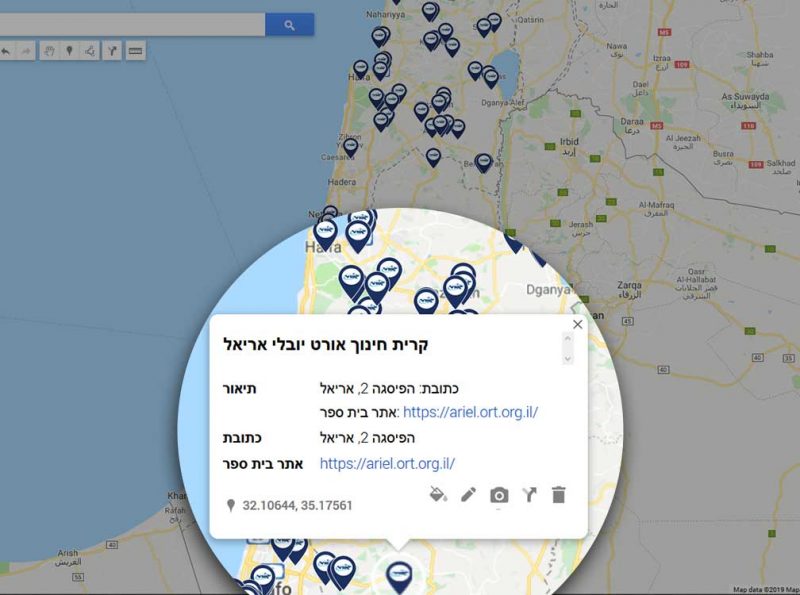
Task: Edit the place with the pencil icon
Action: (x=468, y=494)
